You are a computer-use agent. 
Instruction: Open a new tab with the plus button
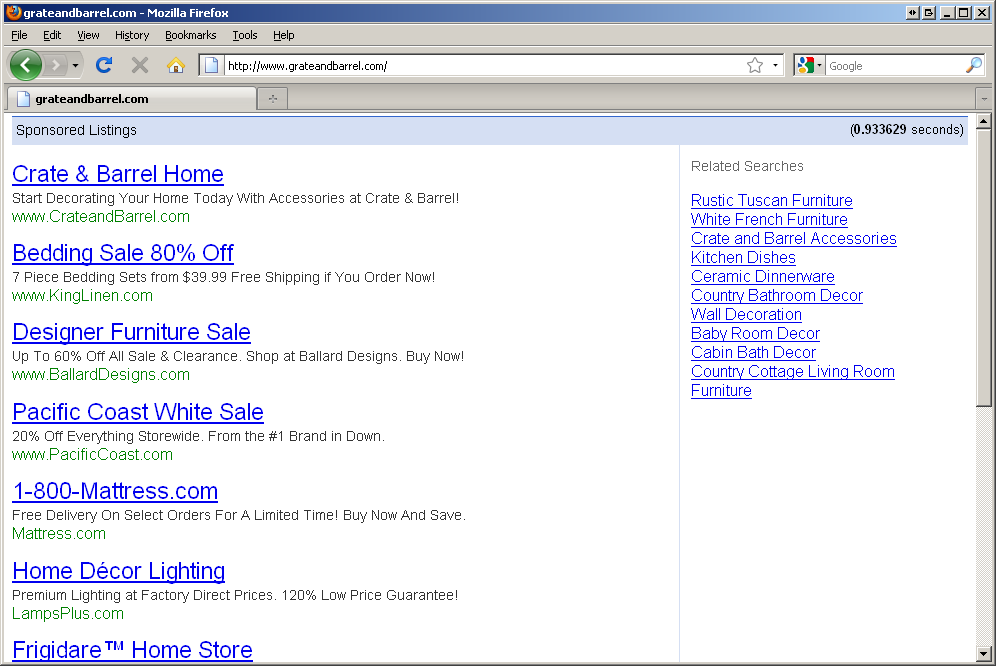coord(273,99)
